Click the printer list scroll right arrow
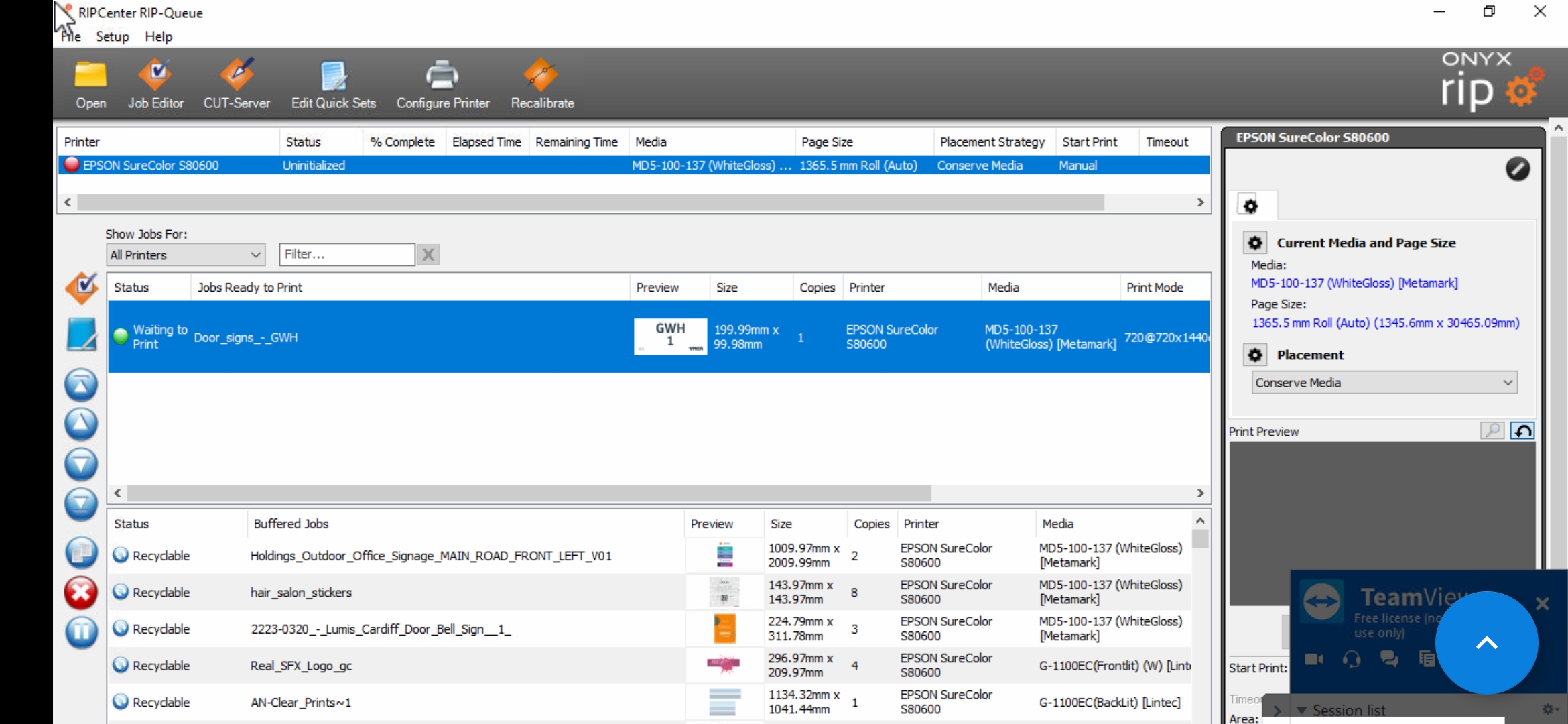This screenshot has width=1568, height=724. 1200,202
